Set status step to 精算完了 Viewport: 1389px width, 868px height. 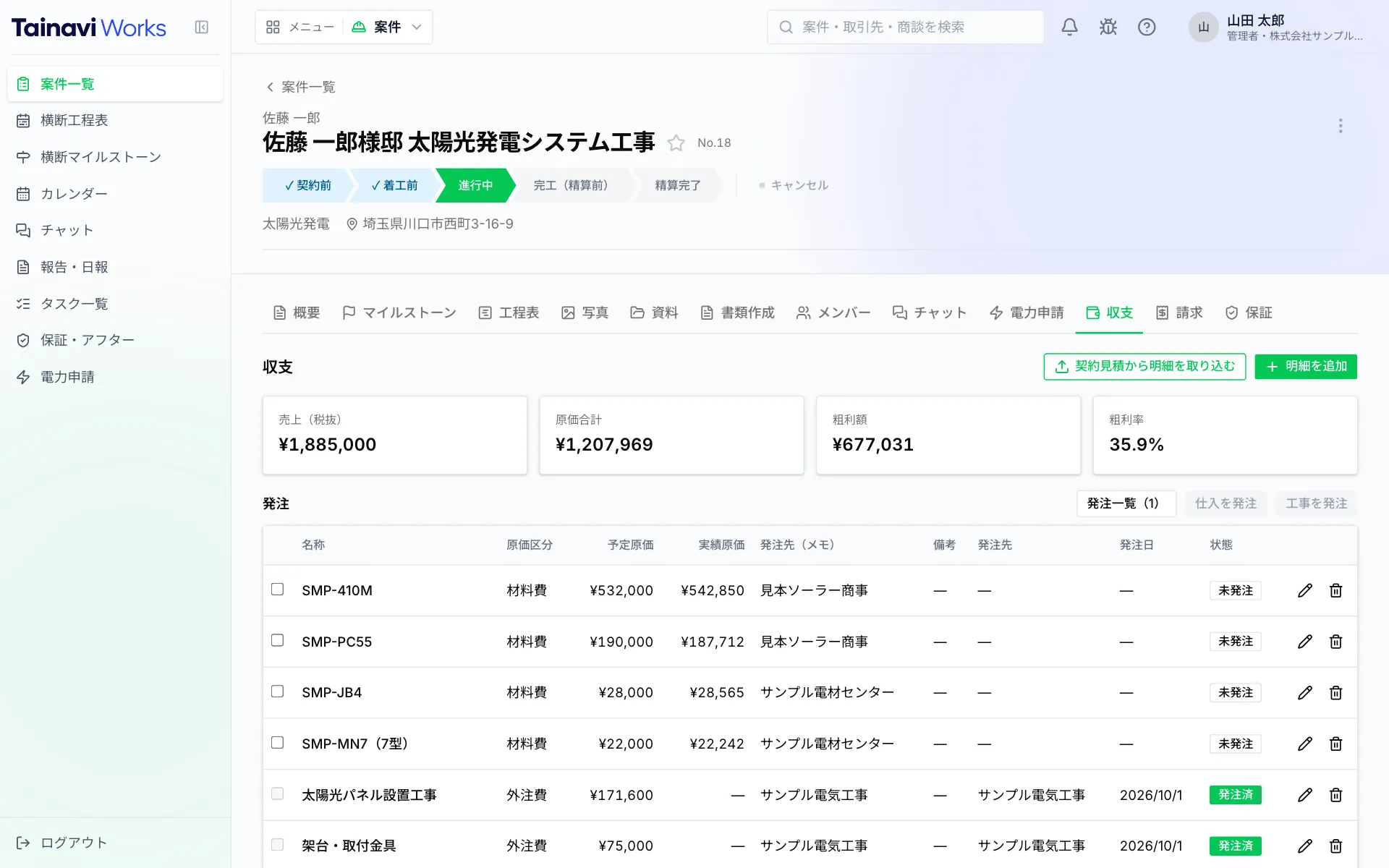[x=678, y=186]
